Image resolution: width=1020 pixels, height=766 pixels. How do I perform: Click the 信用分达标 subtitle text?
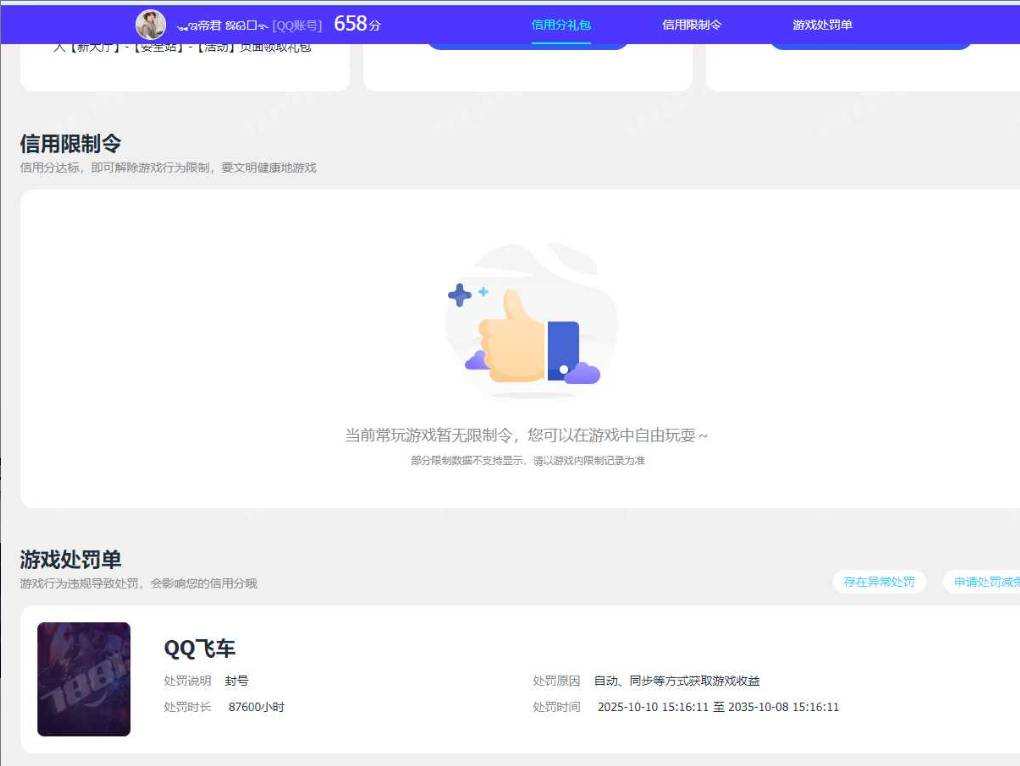click(168, 168)
